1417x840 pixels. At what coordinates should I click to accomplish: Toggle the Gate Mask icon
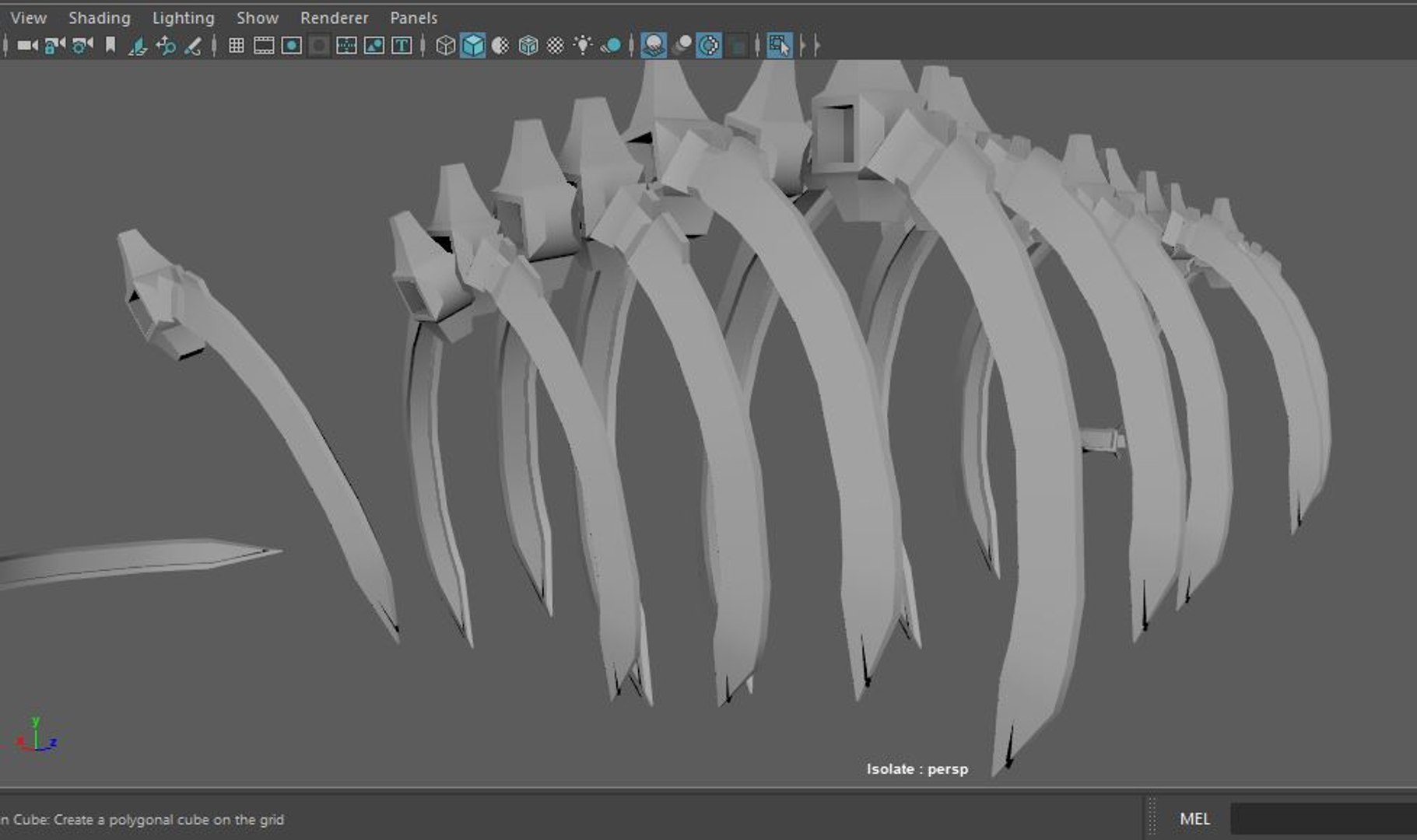319,46
